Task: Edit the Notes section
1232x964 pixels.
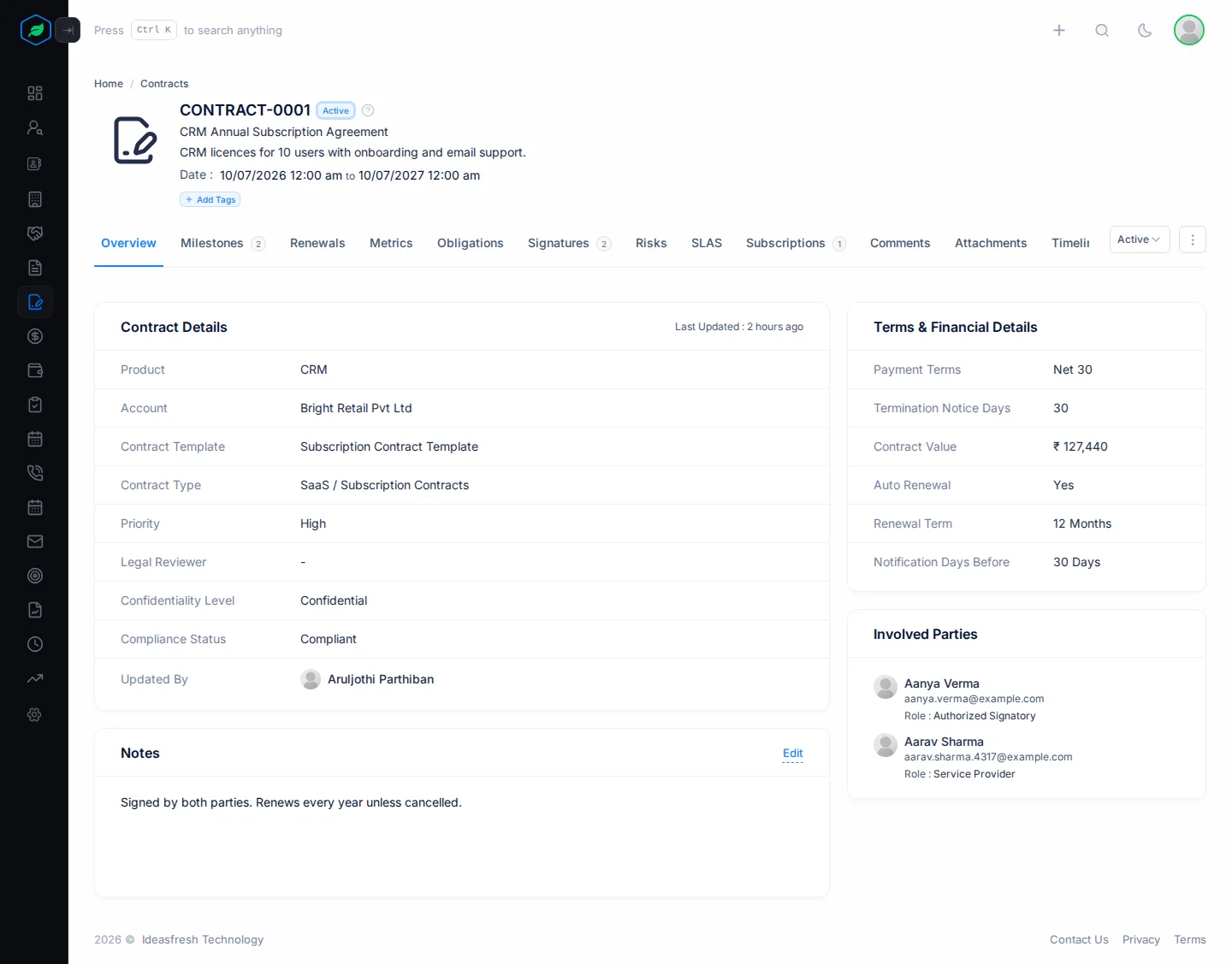Action: (x=793, y=754)
